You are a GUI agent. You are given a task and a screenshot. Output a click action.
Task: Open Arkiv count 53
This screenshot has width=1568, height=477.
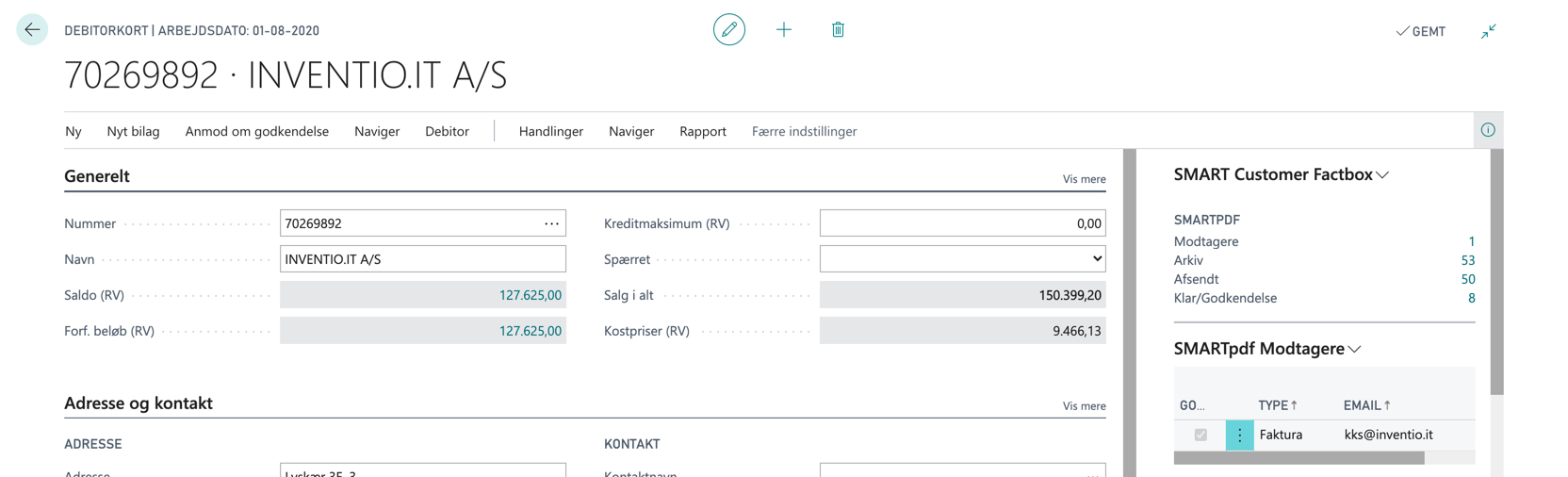pos(1468,260)
